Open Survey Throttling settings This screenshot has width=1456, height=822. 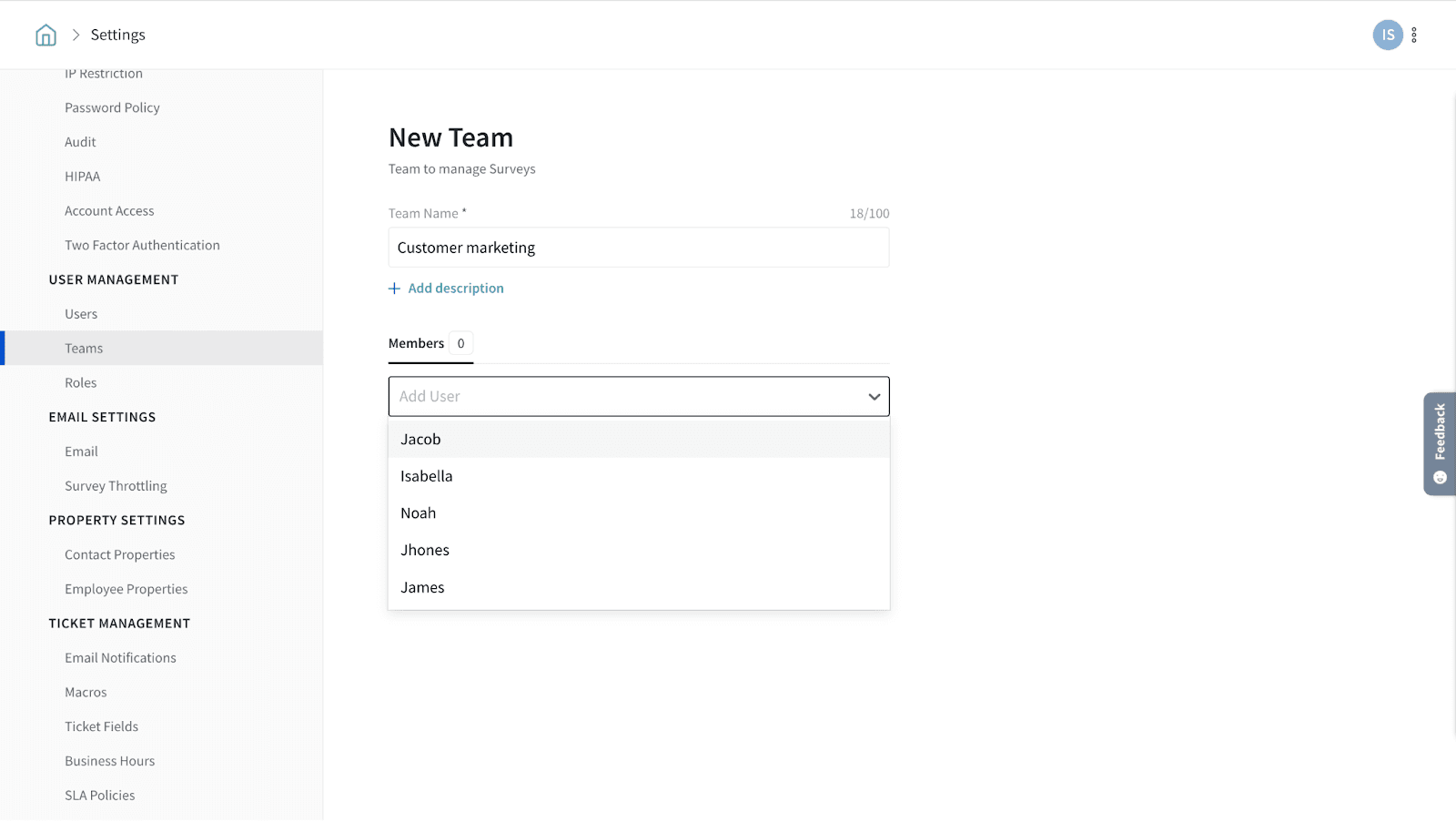(116, 486)
